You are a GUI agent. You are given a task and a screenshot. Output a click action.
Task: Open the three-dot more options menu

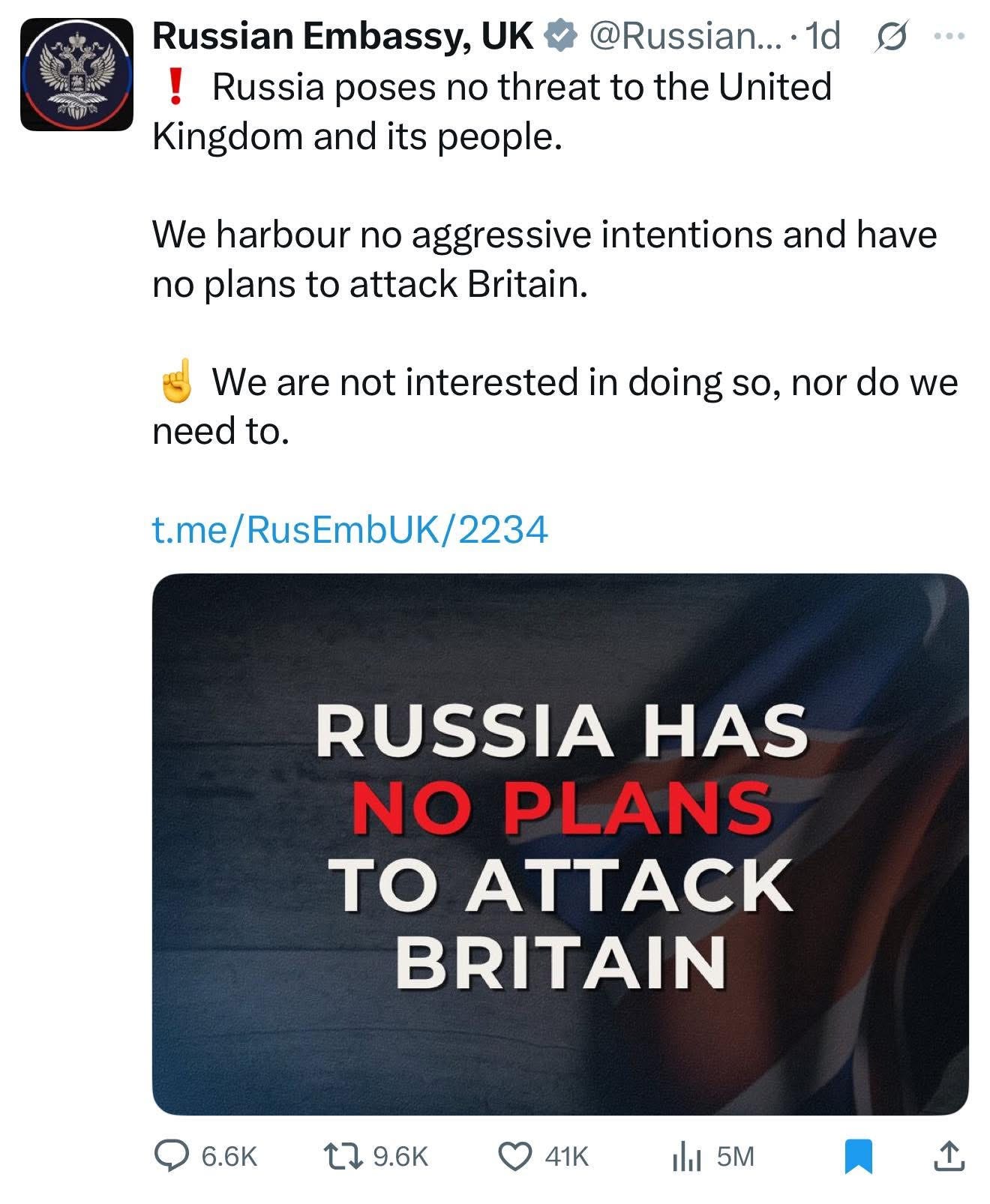point(950,35)
